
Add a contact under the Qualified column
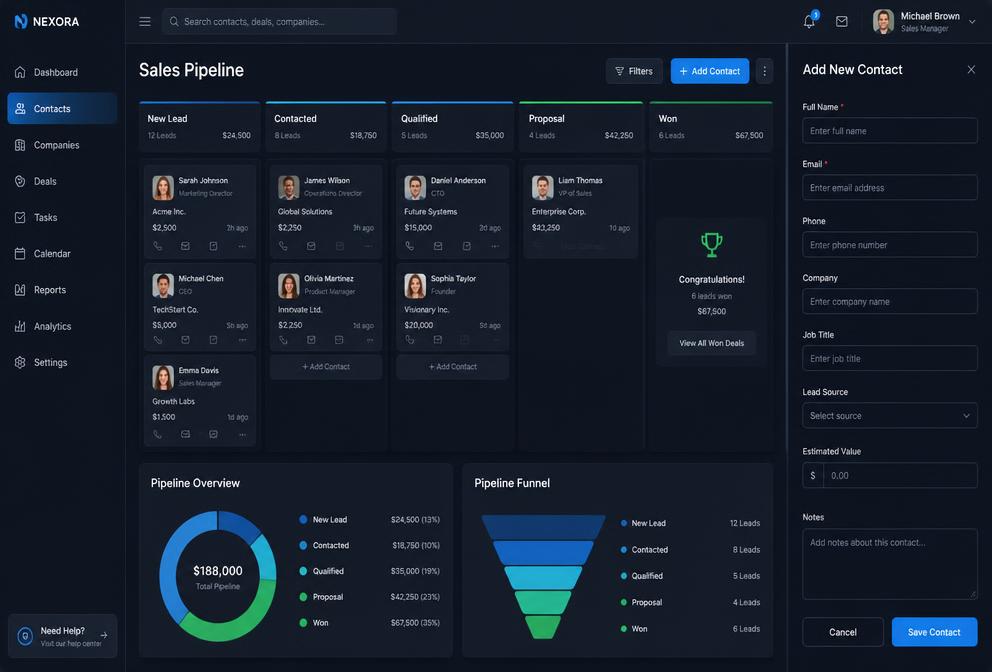tap(453, 366)
